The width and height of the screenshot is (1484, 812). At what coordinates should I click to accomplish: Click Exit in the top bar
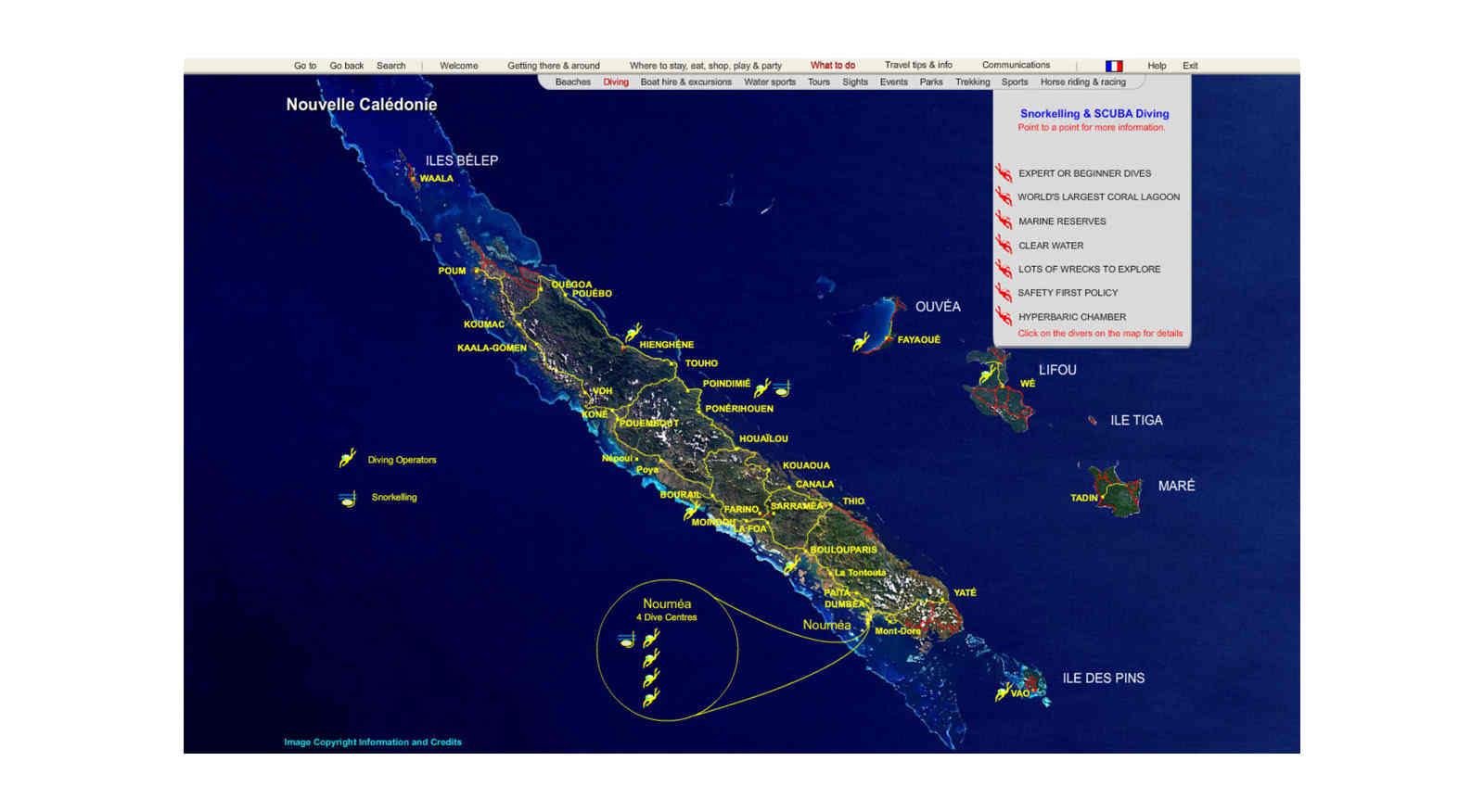[x=1190, y=66]
